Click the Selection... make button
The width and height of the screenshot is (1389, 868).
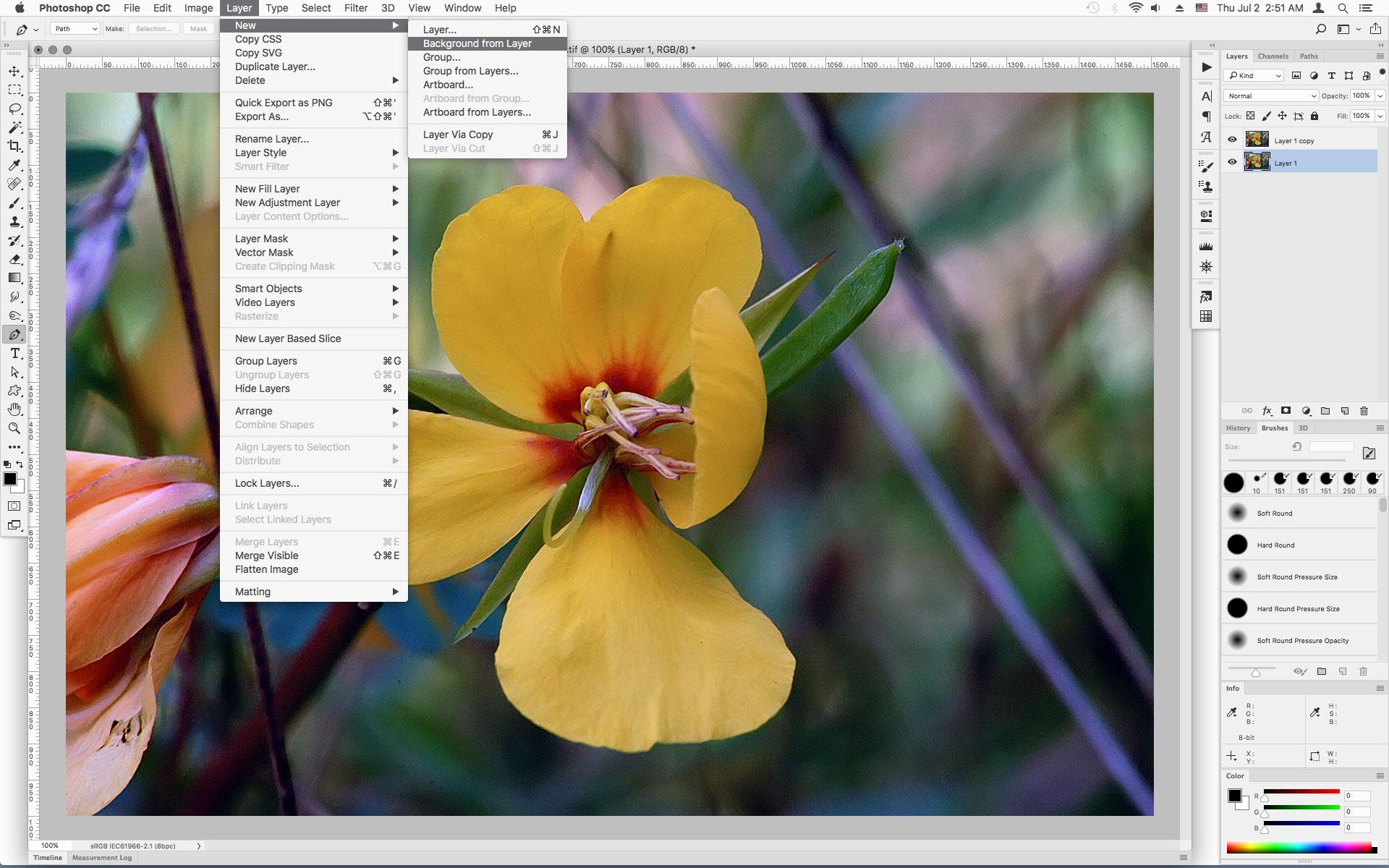pyautogui.click(x=154, y=29)
